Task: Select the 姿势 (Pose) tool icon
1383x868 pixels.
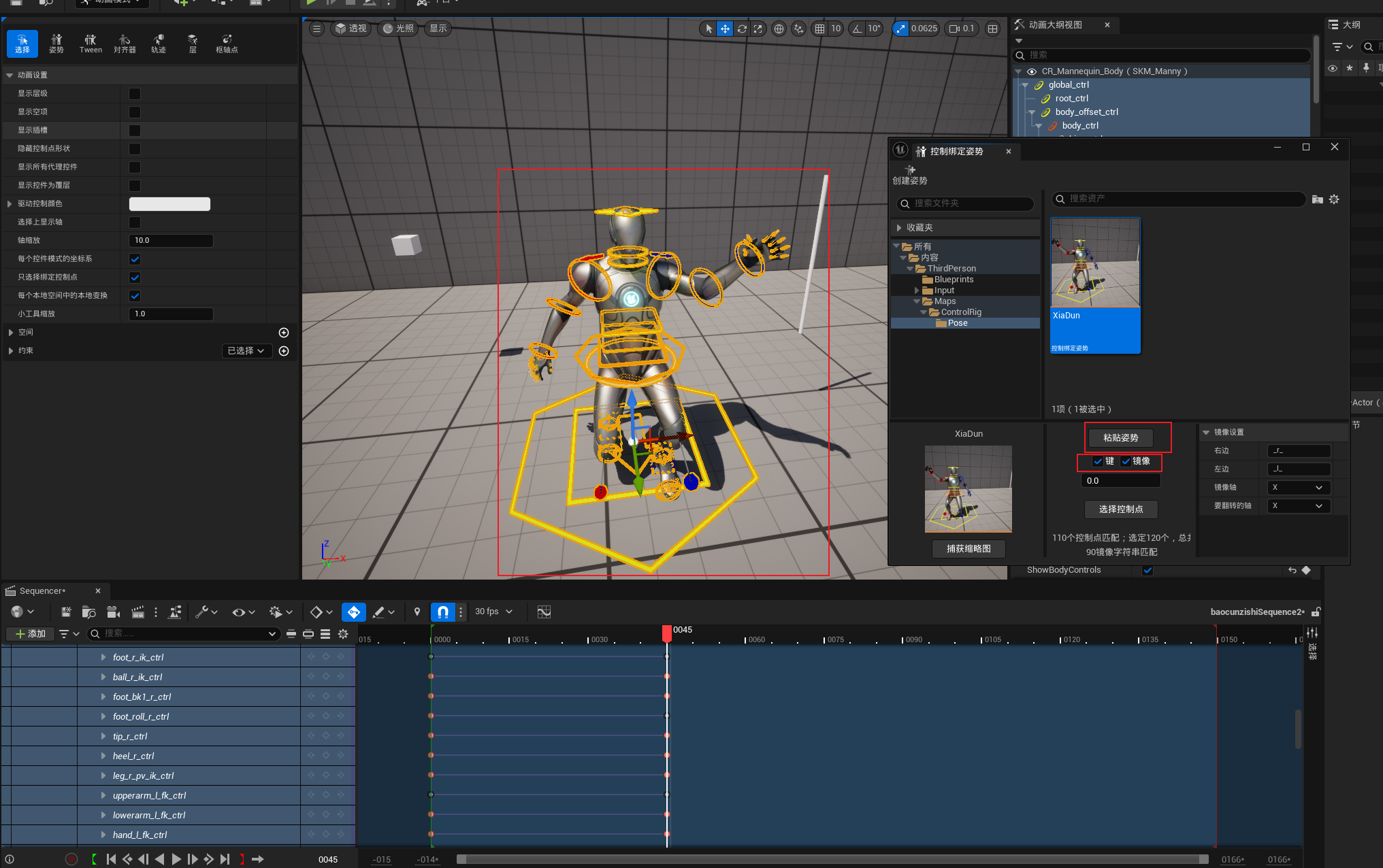Action: click(x=56, y=44)
